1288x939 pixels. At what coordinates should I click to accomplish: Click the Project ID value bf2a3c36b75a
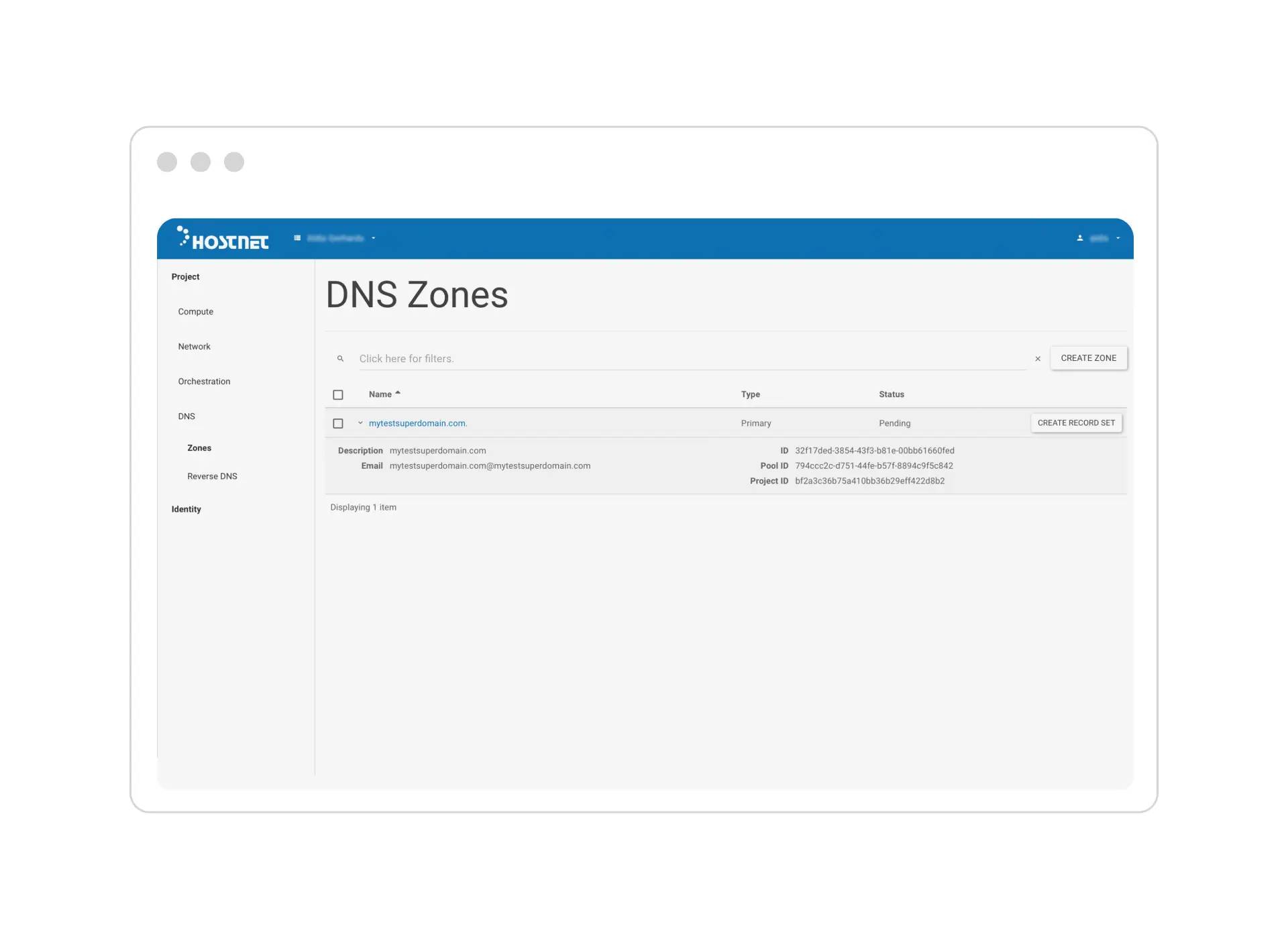click(x=870, y=481)
